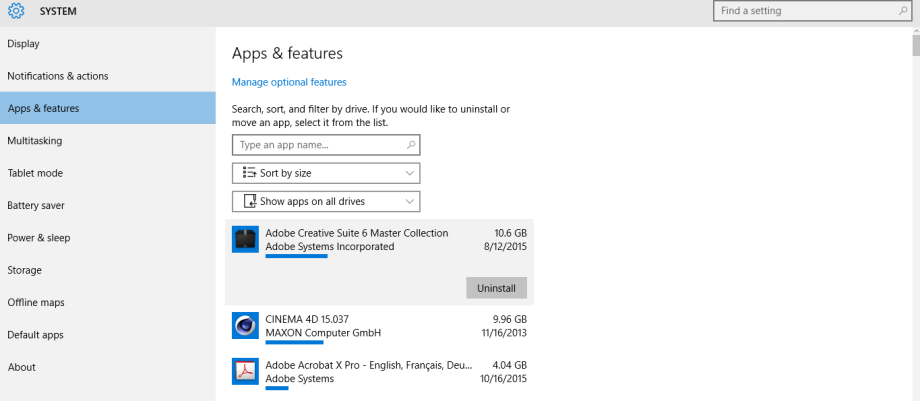Uninstall Adobe Creative Suite 6 Master Collection
The width and height of the screenshot is (920, 401).
click(496, 288)
